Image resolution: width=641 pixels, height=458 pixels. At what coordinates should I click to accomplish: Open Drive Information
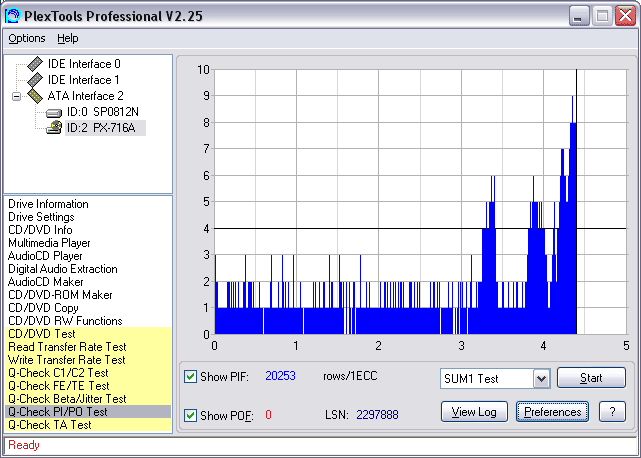point(48,204)
